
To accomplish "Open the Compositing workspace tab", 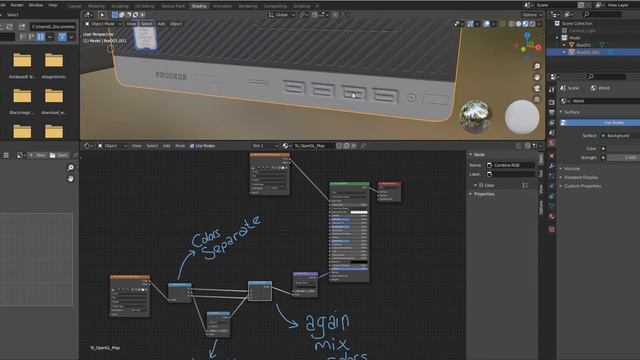I will tap(275, 6).
